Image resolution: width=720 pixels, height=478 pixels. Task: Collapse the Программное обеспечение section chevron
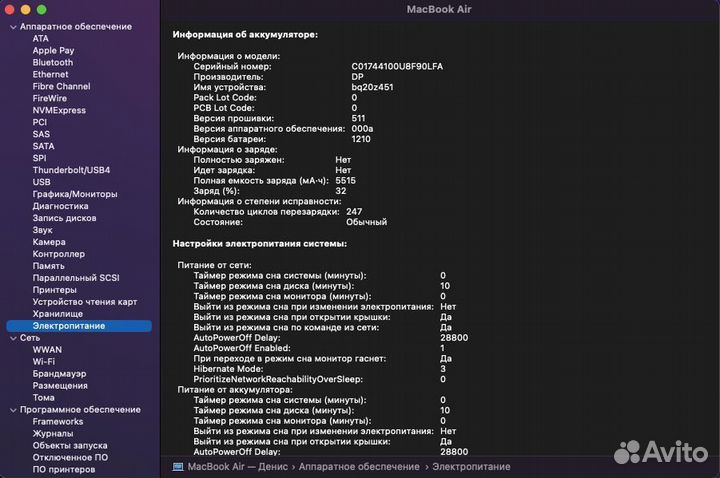[13, 410]
